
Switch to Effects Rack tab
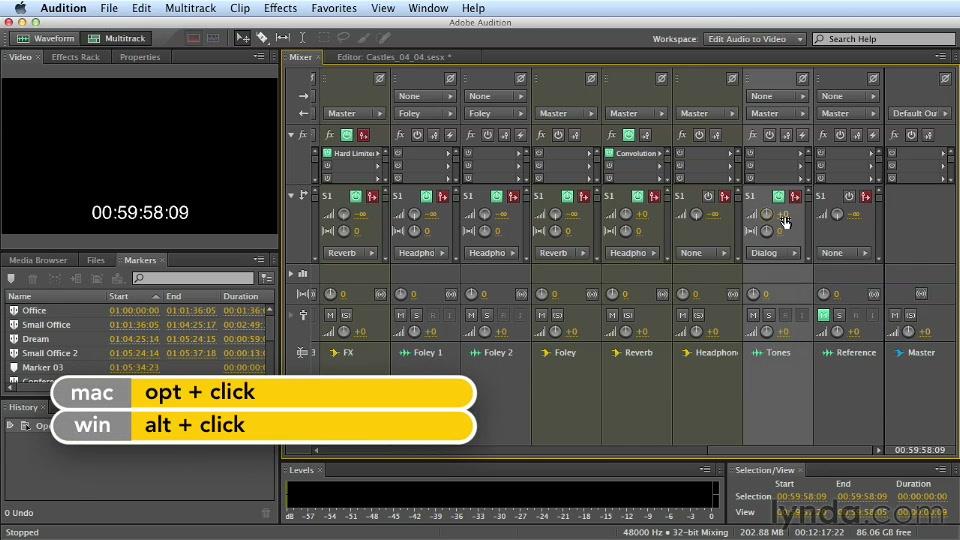coord(75,57)
